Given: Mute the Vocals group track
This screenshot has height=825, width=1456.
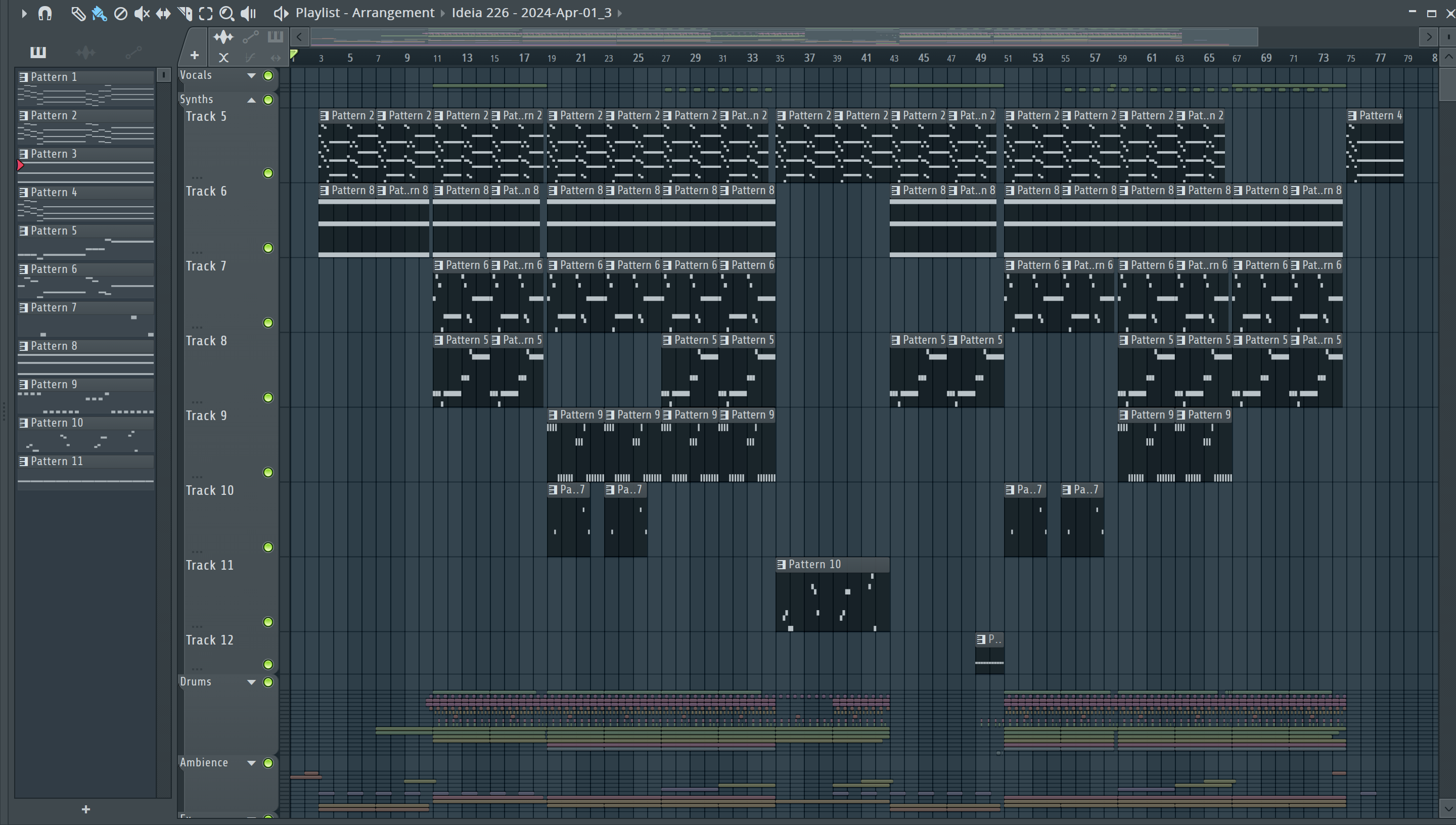Looking at the screenshot, I should coord(268,75).
